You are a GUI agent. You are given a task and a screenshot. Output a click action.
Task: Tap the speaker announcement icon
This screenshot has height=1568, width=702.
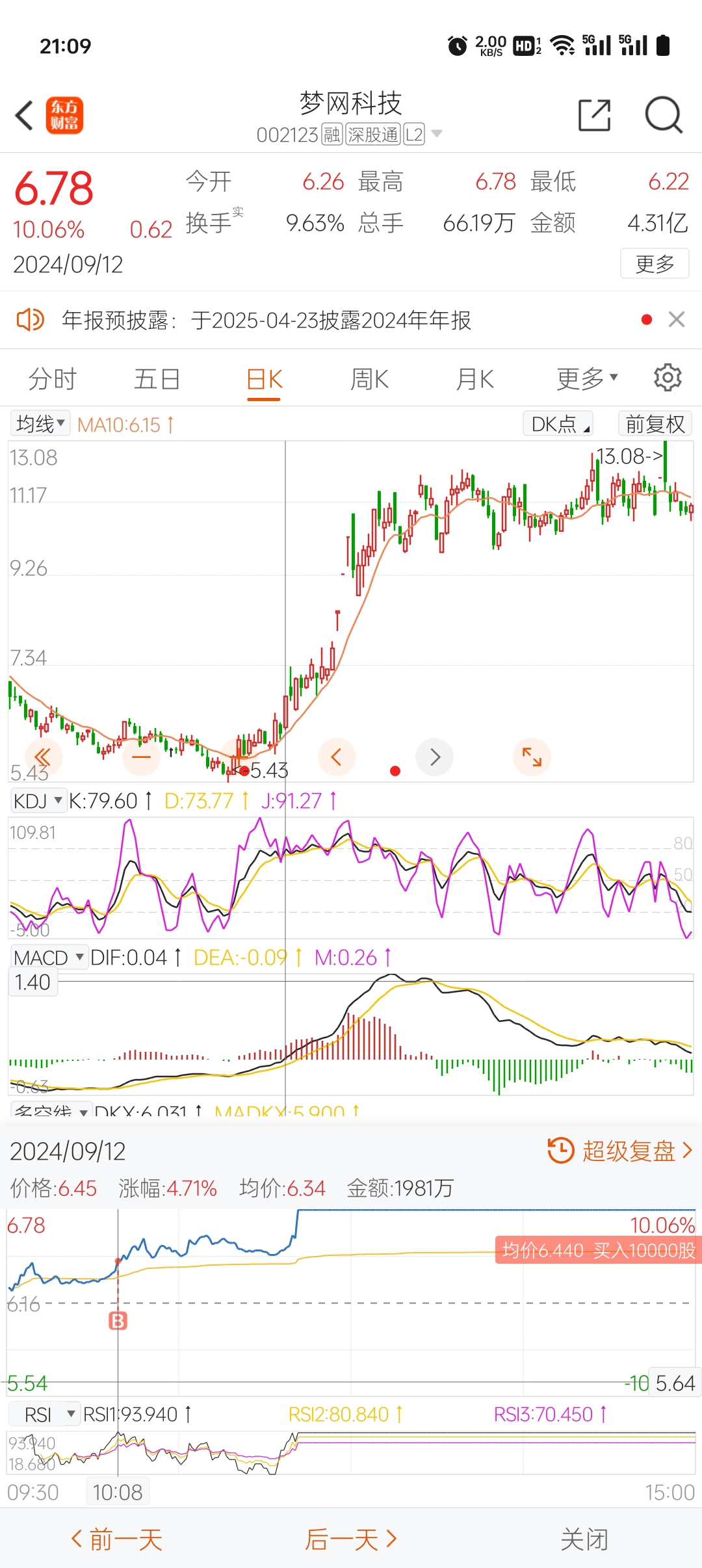pos(30,320)
